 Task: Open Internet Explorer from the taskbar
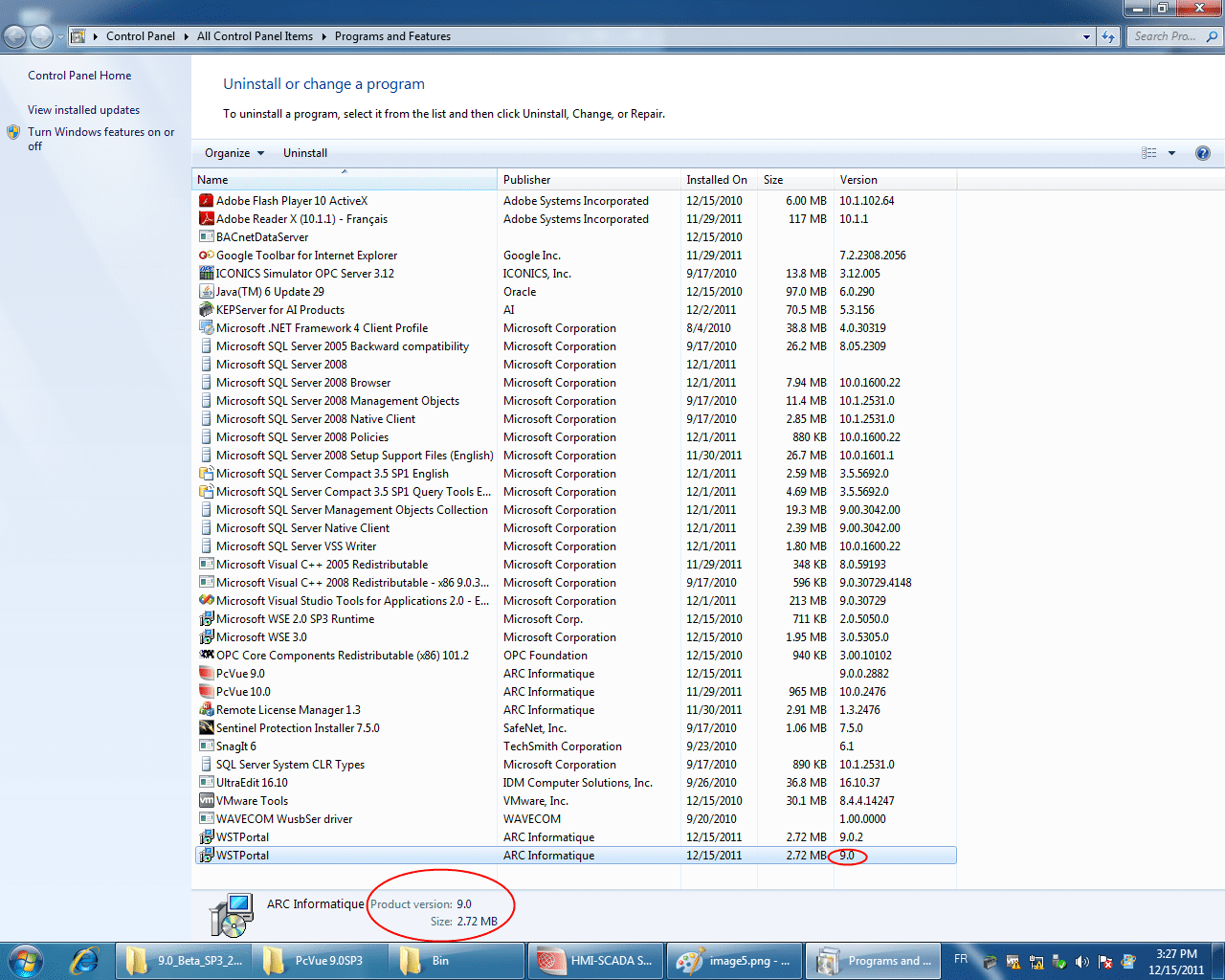(x=84, y=960)
